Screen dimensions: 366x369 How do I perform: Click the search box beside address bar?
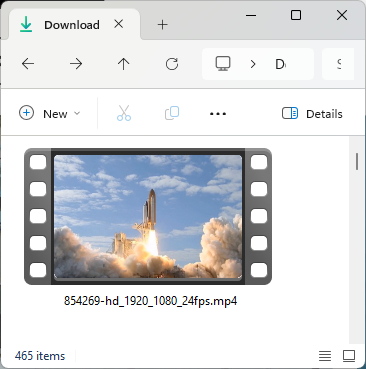click(338, 64)
